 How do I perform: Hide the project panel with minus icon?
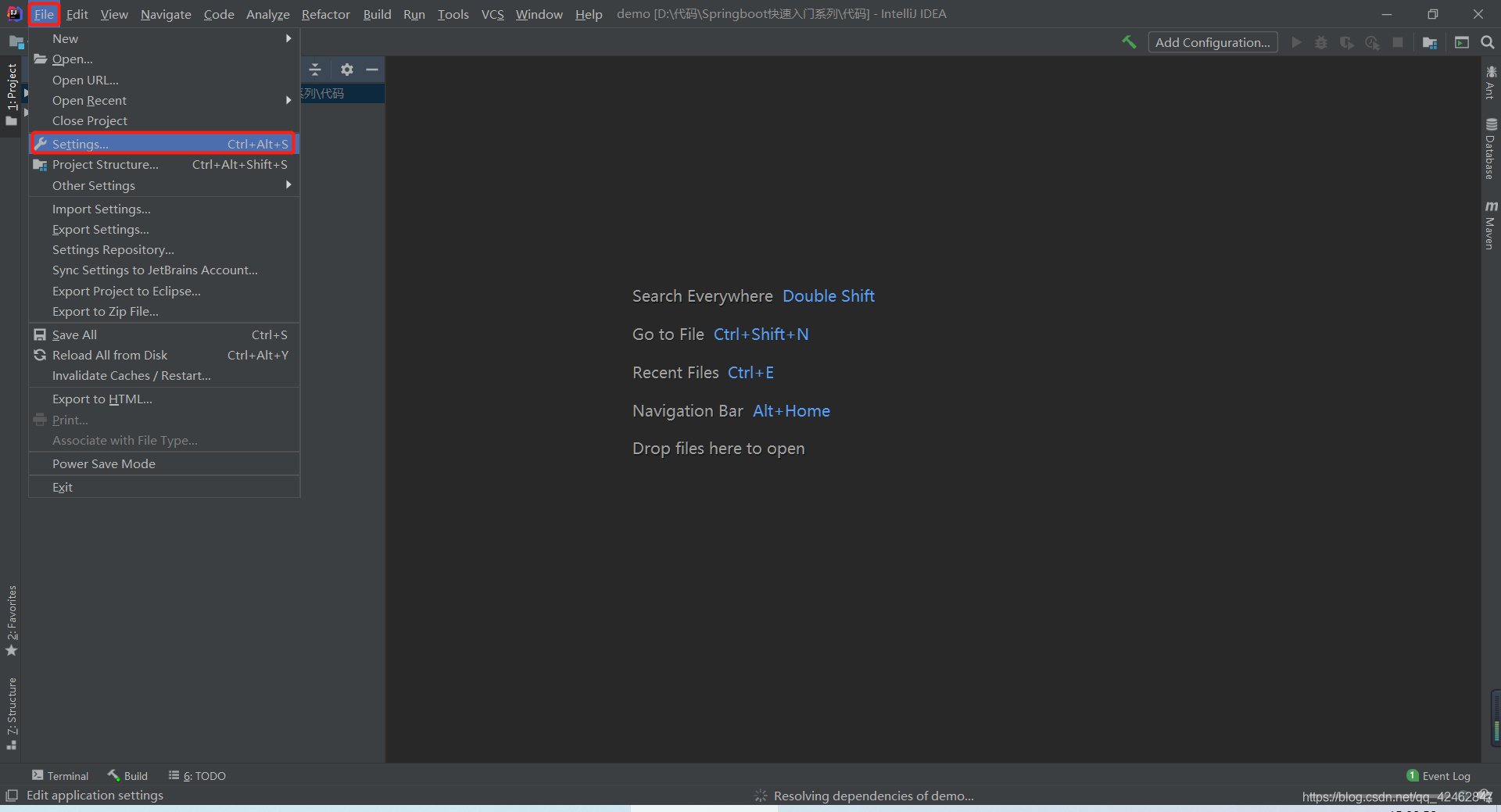click(372, 70)
